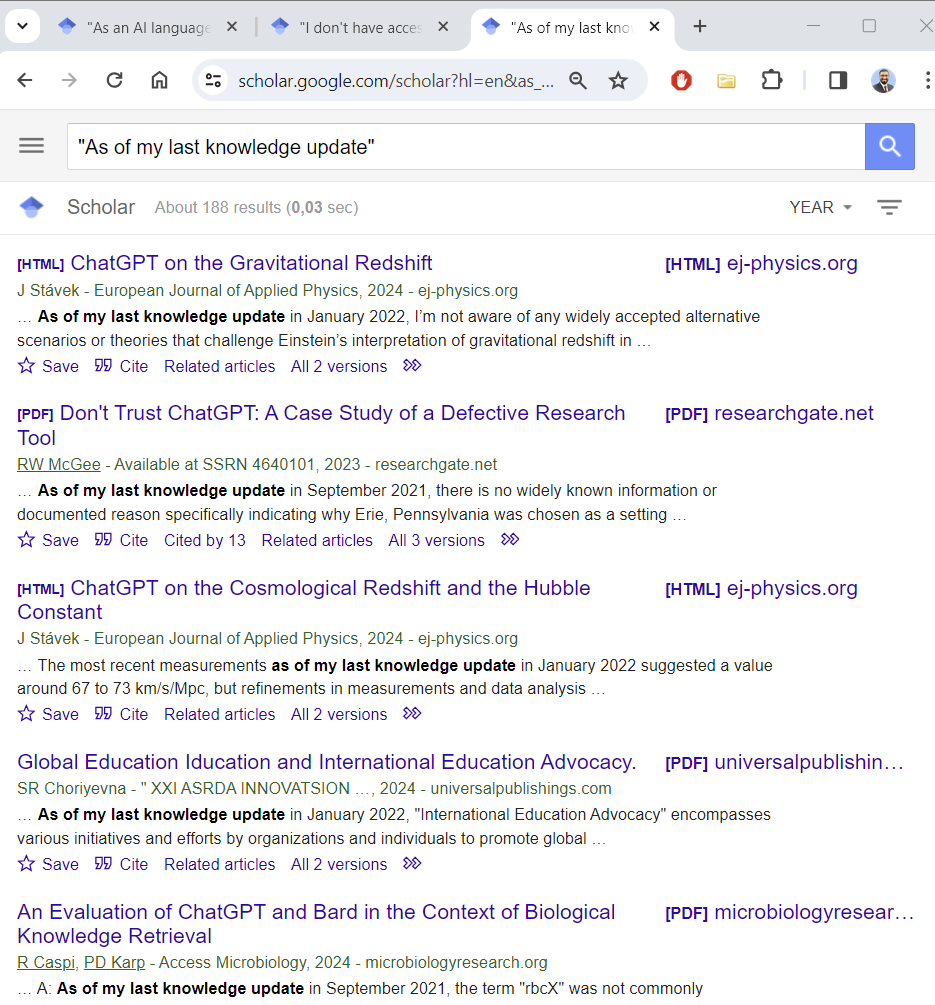View related articles for Don't Trust ChatGPT

317,540
